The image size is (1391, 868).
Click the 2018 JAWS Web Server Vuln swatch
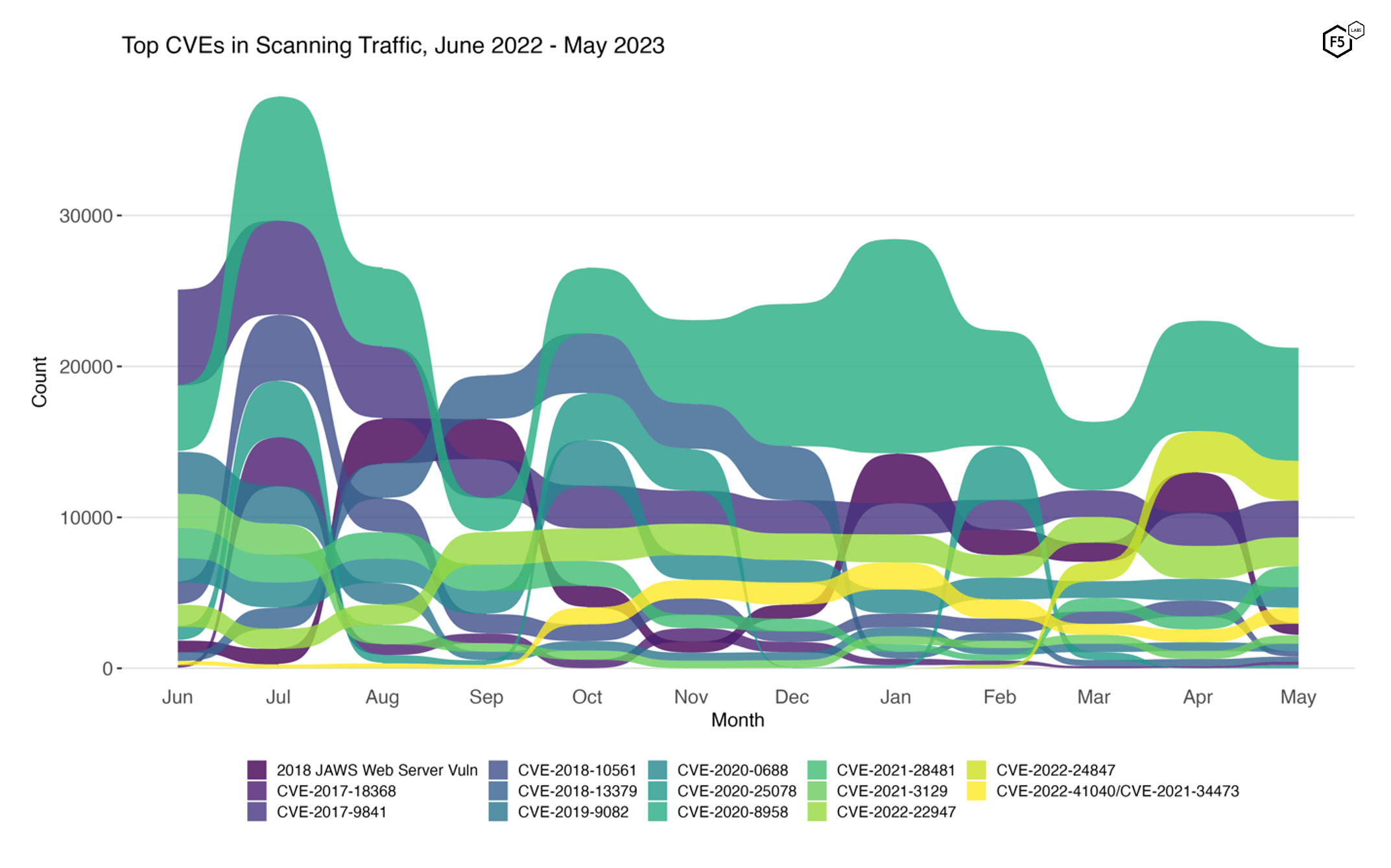(257, 770)
